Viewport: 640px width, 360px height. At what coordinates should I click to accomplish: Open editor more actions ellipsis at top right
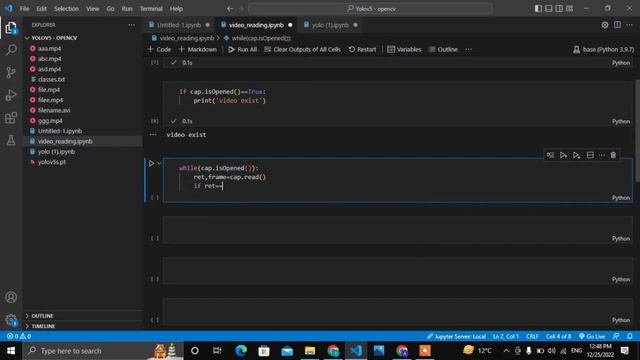[x=629, y=25]
